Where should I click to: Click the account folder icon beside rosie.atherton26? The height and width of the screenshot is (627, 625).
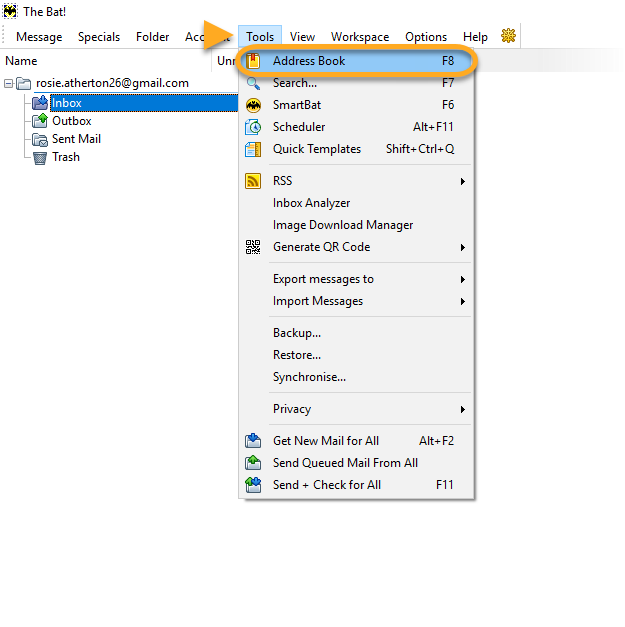[x=24, y=84]
